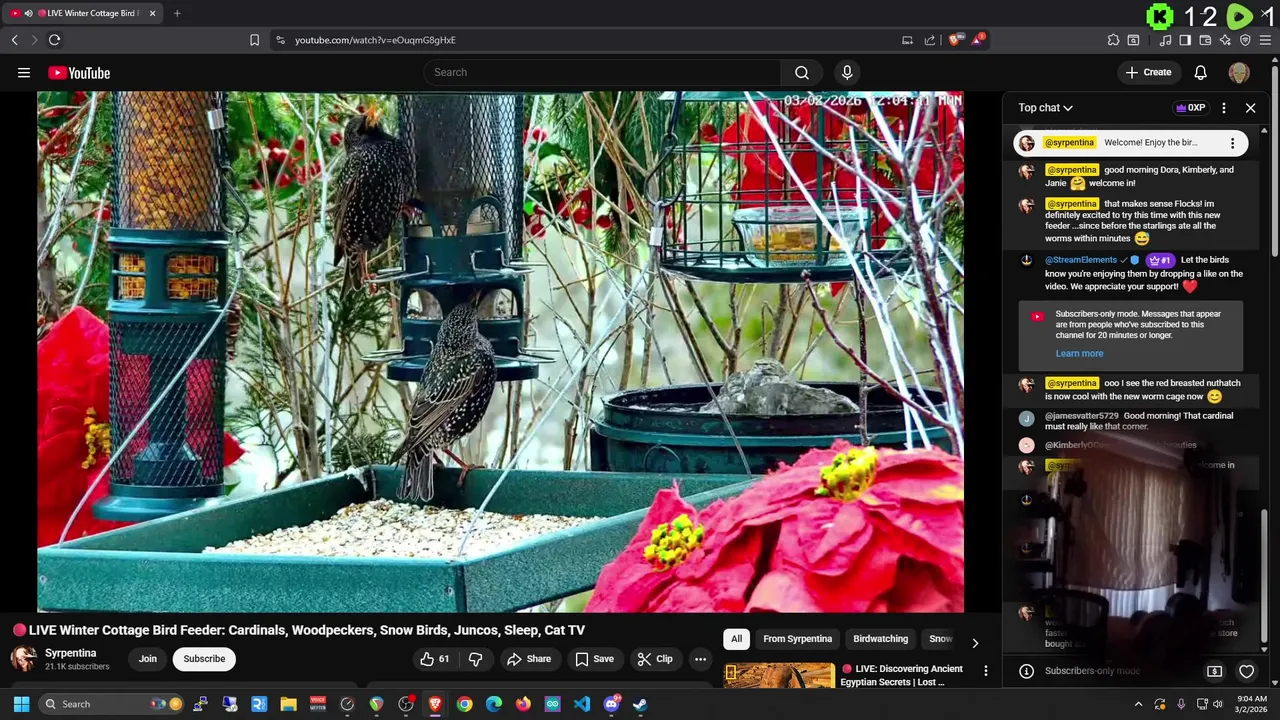Screen dimensions: 1280x720
Task: Toggle the browser sidebar panel
Action: (x=1185, y=40)
